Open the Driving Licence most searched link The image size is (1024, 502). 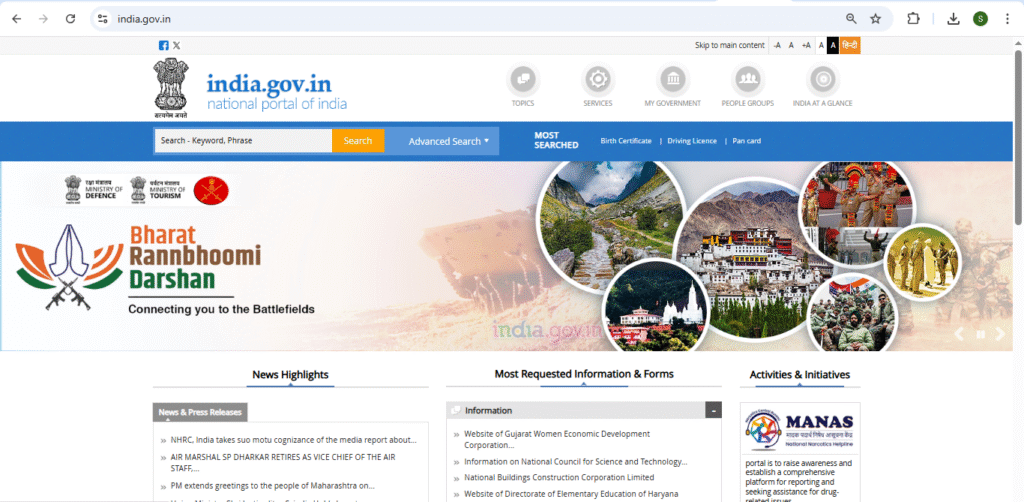click(x=692, y=141)
